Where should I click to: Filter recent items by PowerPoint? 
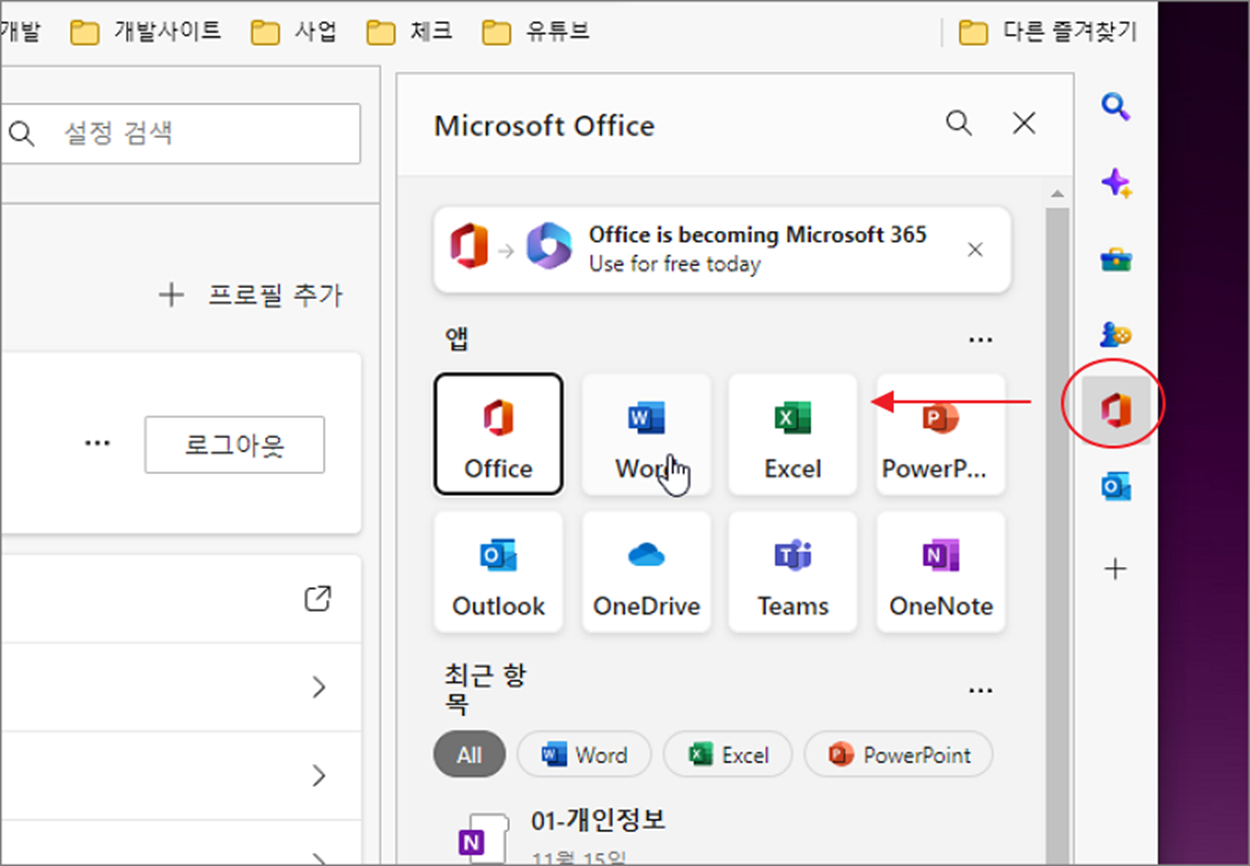pyautogui.click(x=899, y=755)
